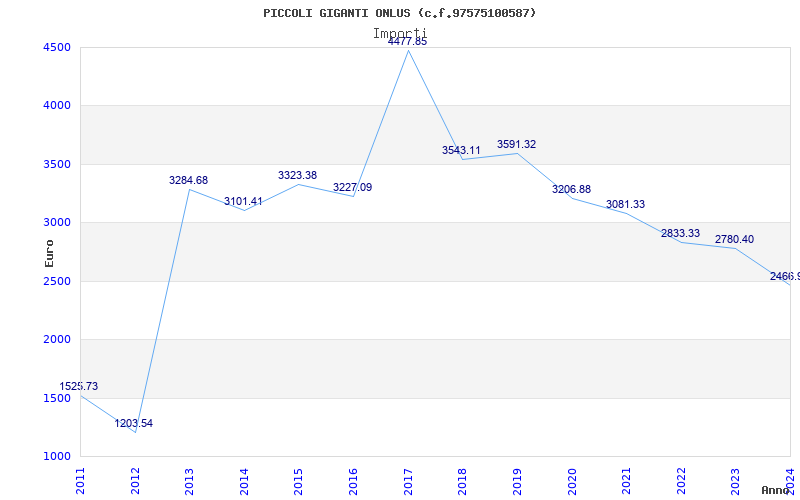The width and height of the screenshot is (800, 500).
Task: Click the 2012 x-axis year label
Action: [135, 481]
